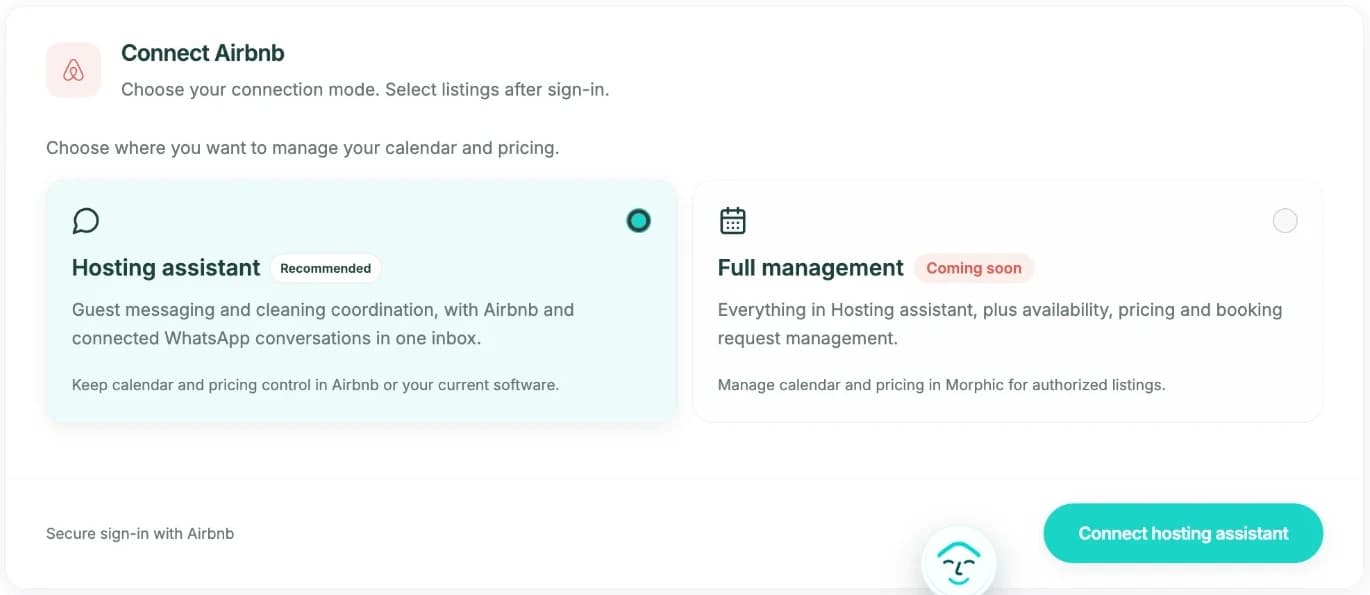Click 'Guest messaging and cleaning coordination' description
The height and width of the screenshot is (595, 1370).
tap(323, 324)
